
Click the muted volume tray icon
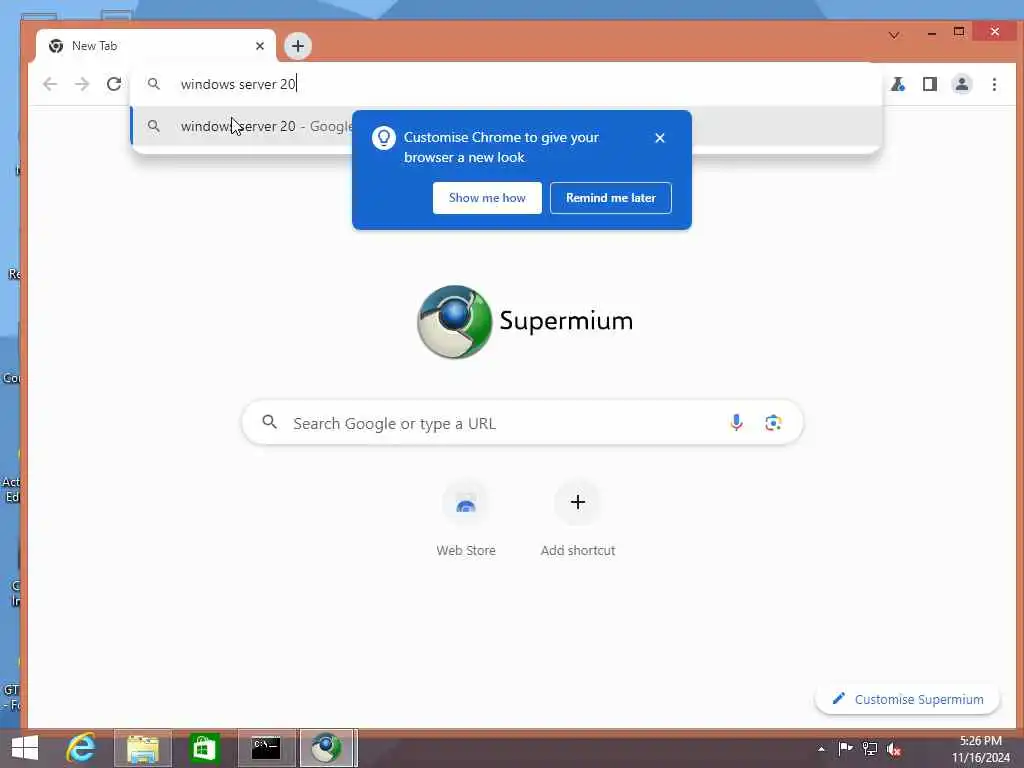pos(894,749)
